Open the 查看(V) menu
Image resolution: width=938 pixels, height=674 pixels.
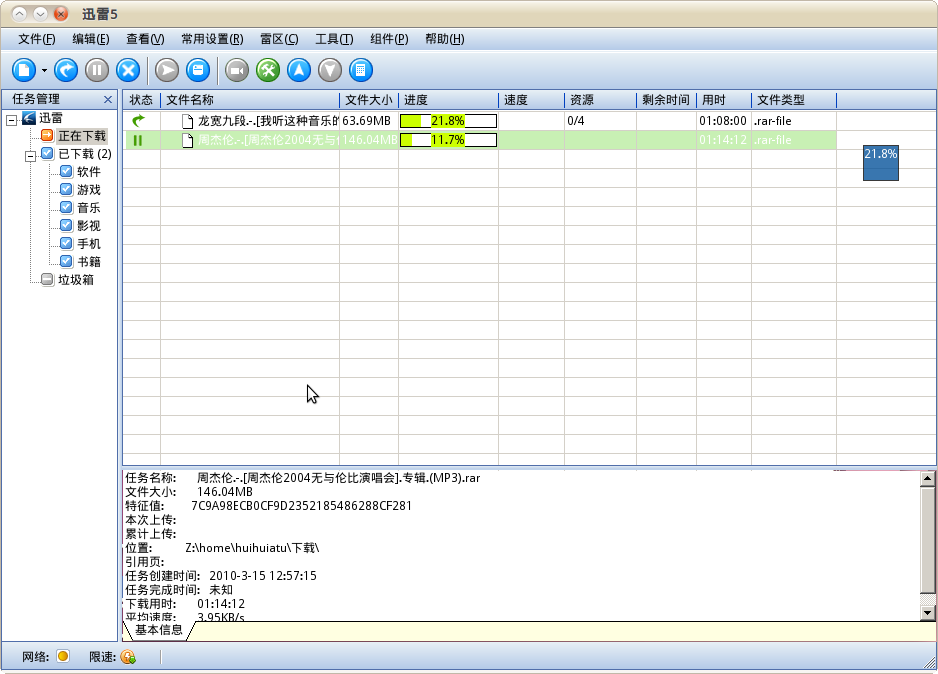coord(145,39)
